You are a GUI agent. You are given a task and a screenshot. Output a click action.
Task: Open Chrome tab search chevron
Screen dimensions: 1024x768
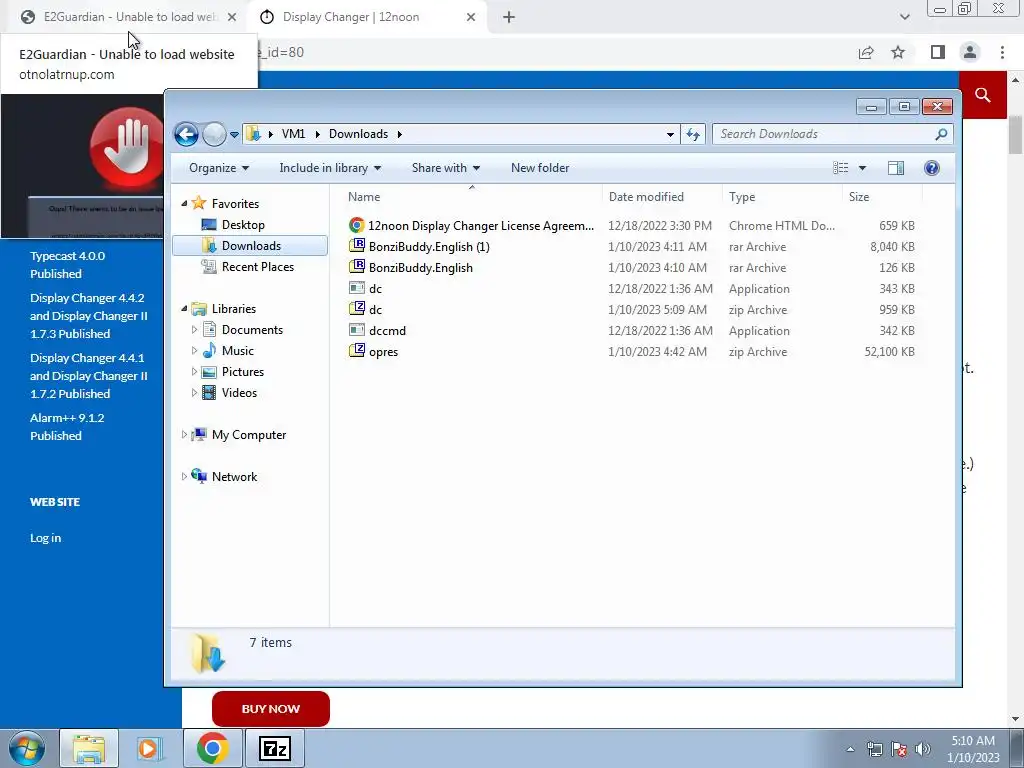click(x=904, y=17)
